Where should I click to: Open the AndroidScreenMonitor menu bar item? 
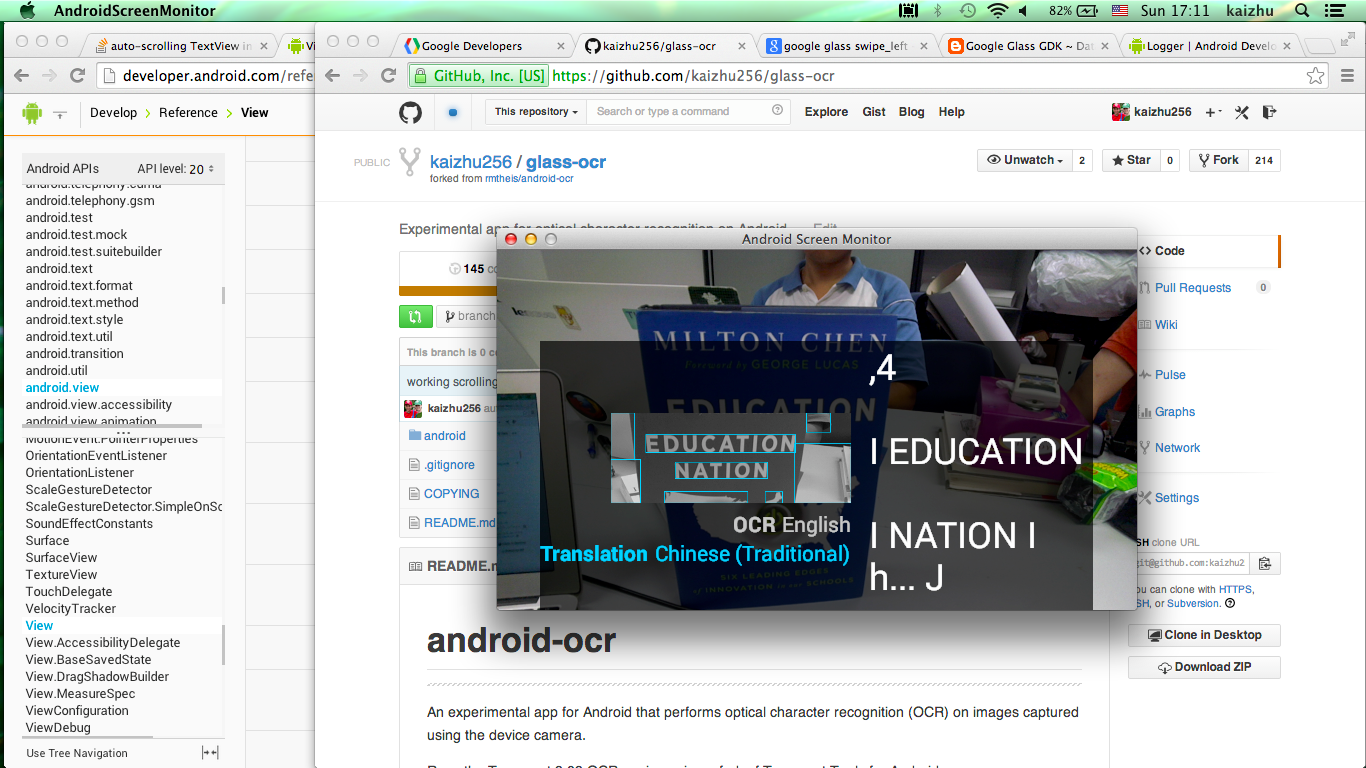click(x=134, y=11)
